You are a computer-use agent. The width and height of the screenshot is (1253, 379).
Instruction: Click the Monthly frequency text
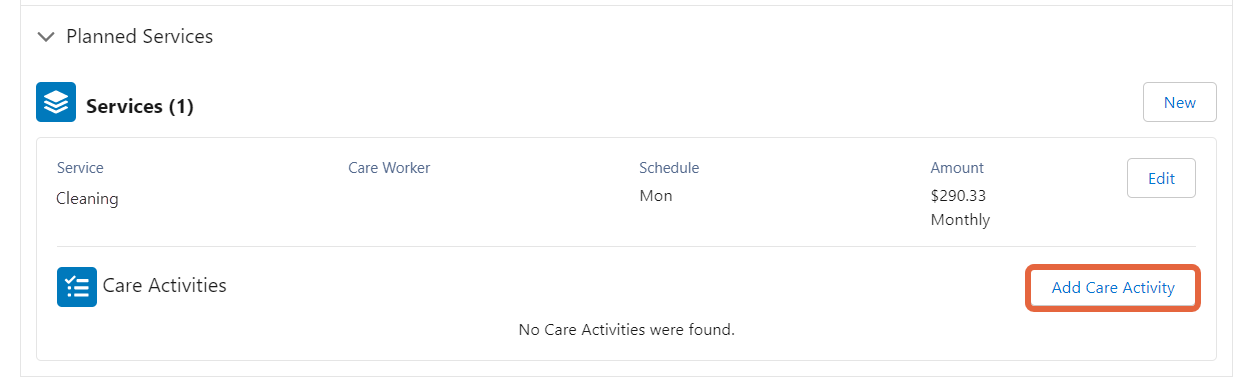tap(960, 219)
